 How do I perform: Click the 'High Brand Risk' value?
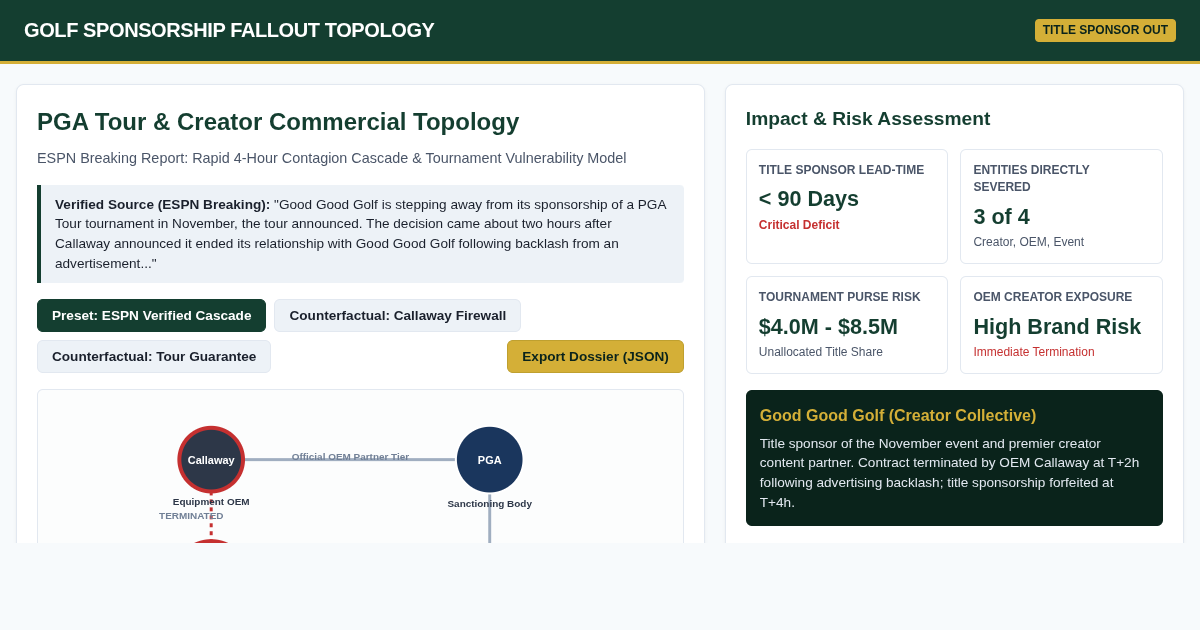click(x=1057, y=327)
